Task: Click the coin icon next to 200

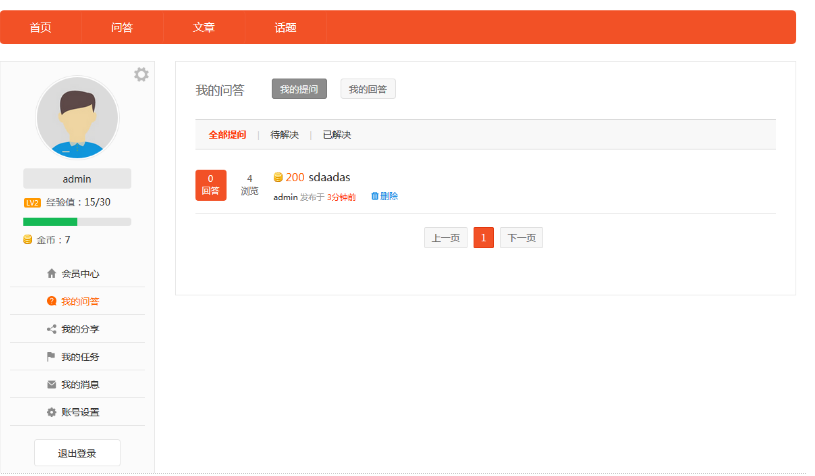Action: click(278, 177)
